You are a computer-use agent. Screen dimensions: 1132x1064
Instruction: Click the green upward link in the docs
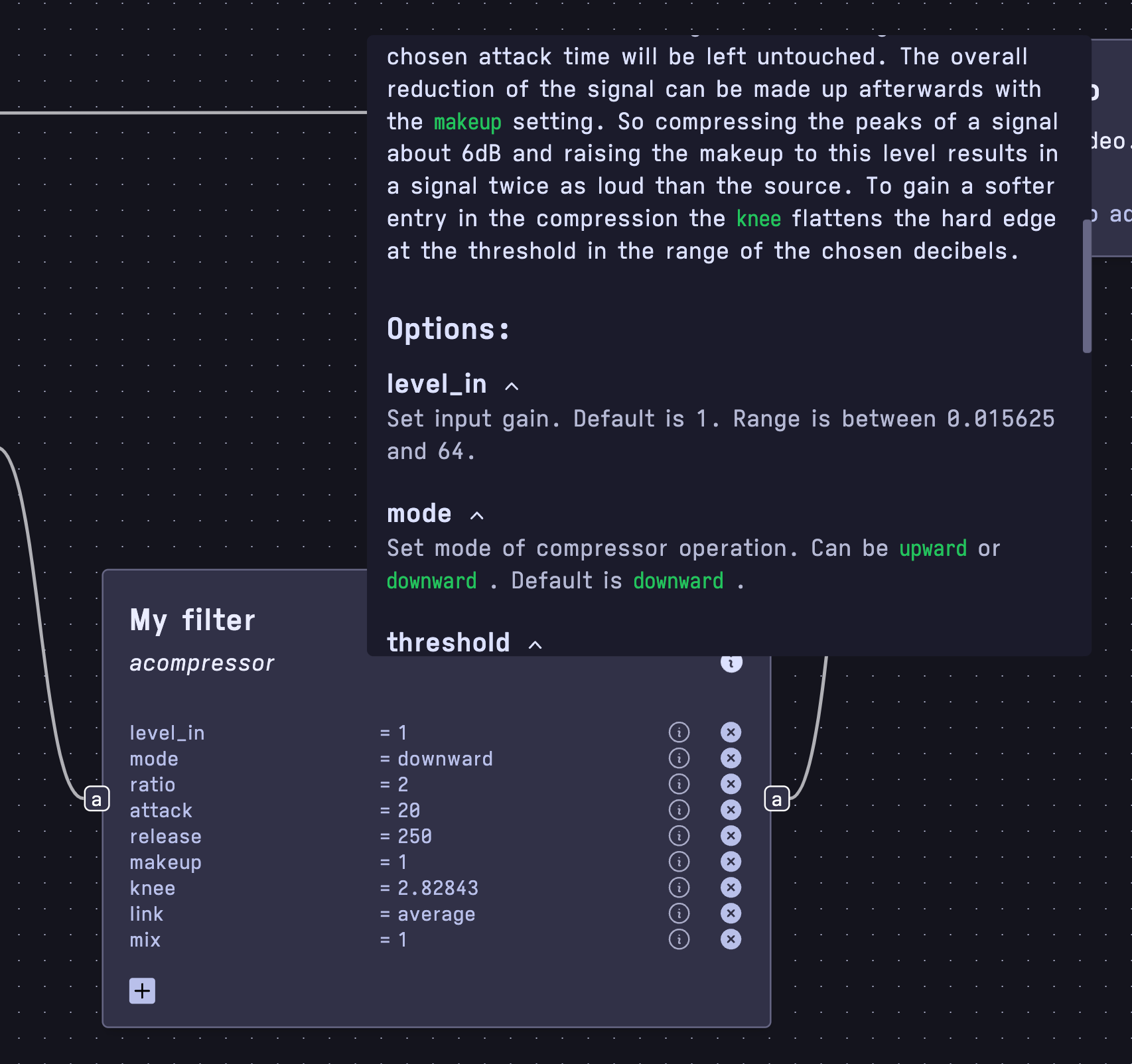coord(932,548)
